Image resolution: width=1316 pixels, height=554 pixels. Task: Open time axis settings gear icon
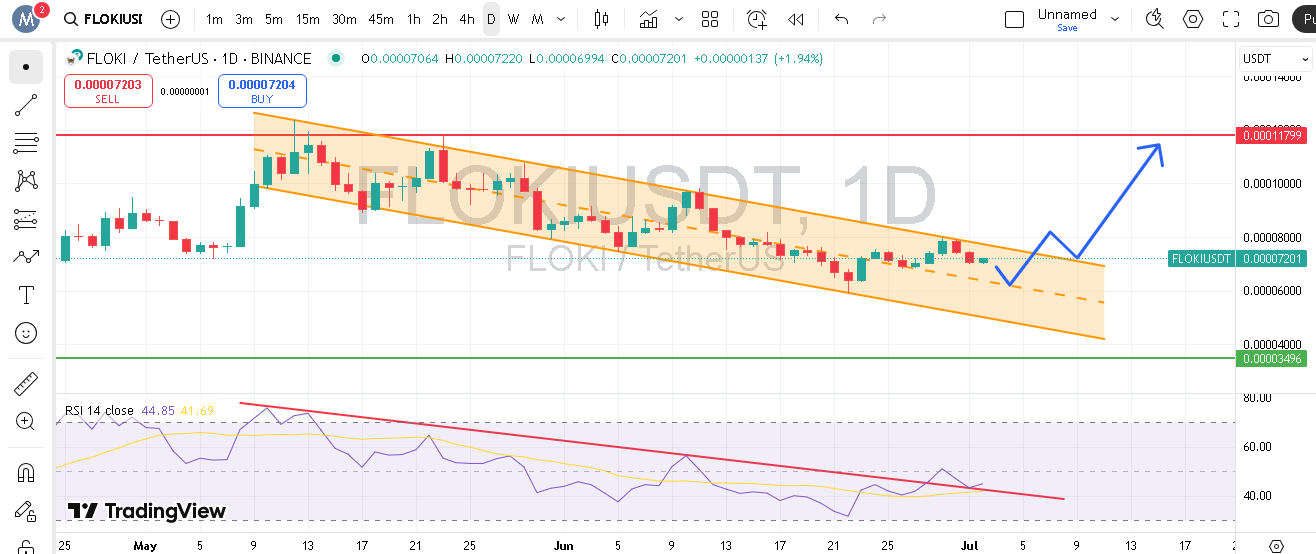tap(1276, 545)
